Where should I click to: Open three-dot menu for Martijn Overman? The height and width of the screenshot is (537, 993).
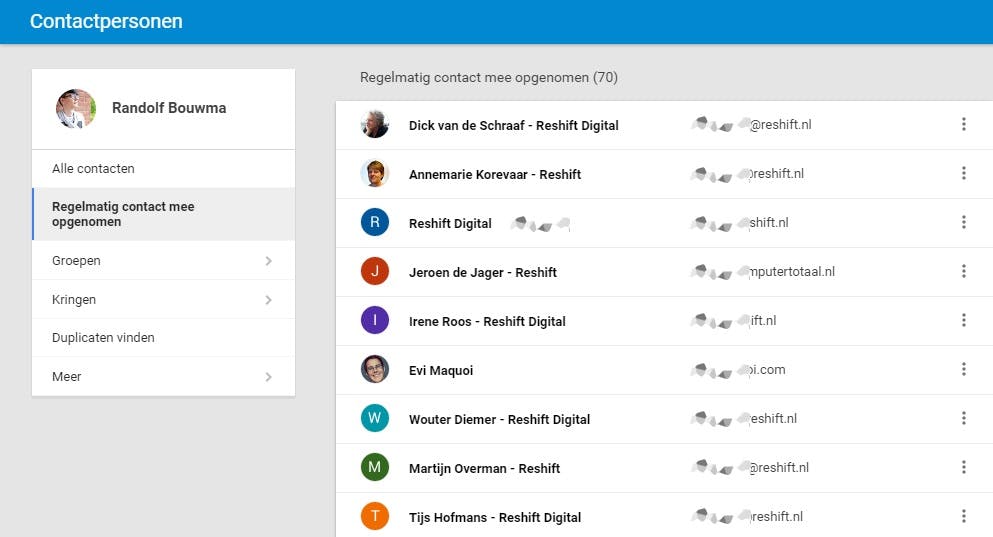(964, 468)
